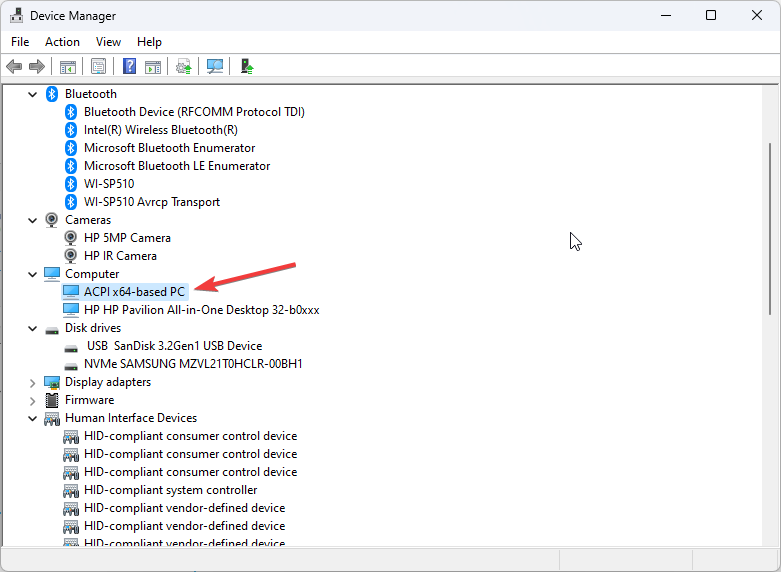Viewport: 781px width, 572px height.
Task: Collapse the Disk drives category
Action: click(x=32, y=328)
